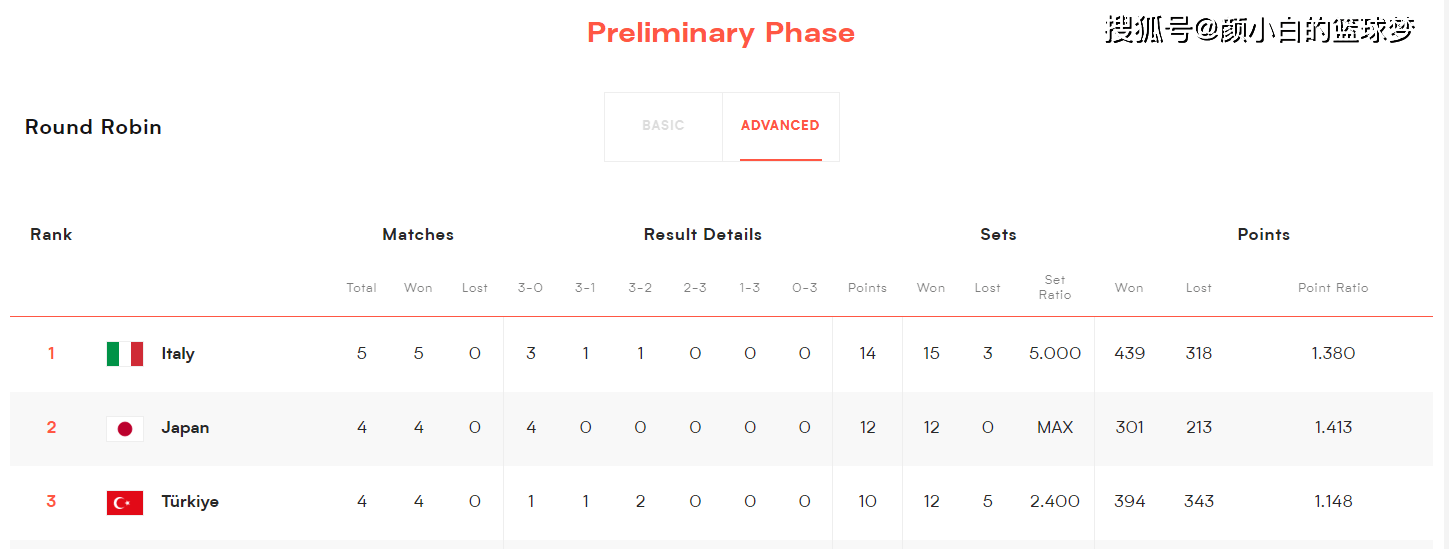Click the Set Ratio column header
The width and height of the screenshot is (1449, 549).
1054,287
